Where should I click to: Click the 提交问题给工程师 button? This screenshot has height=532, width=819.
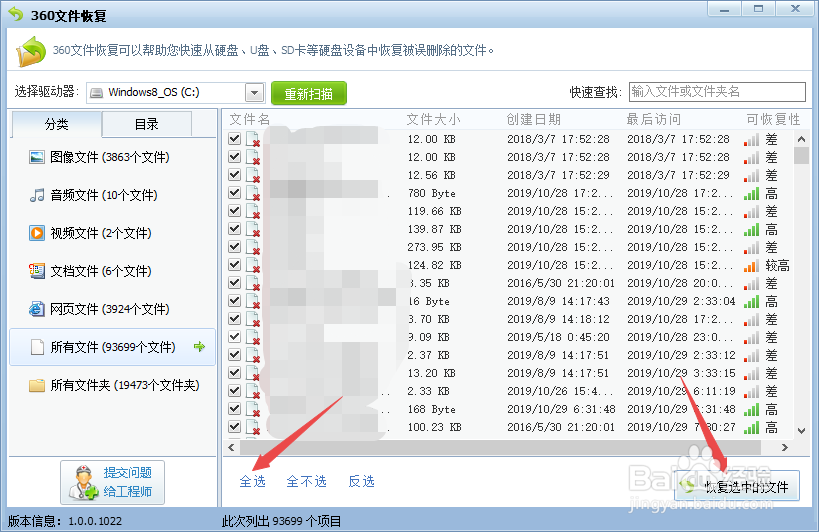point(112,482)
